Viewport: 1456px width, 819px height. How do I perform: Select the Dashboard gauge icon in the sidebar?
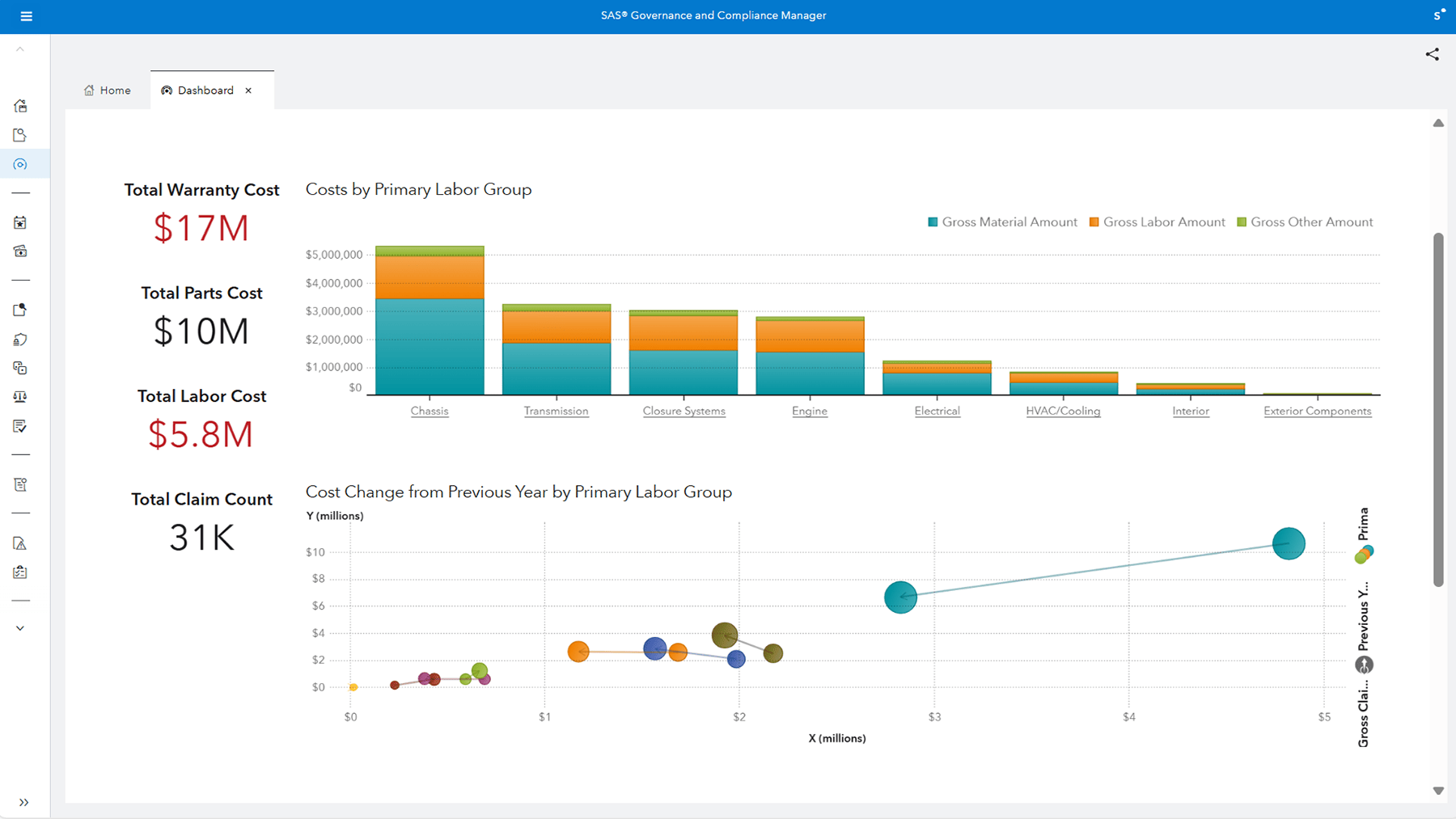click(x=20, y=164)
